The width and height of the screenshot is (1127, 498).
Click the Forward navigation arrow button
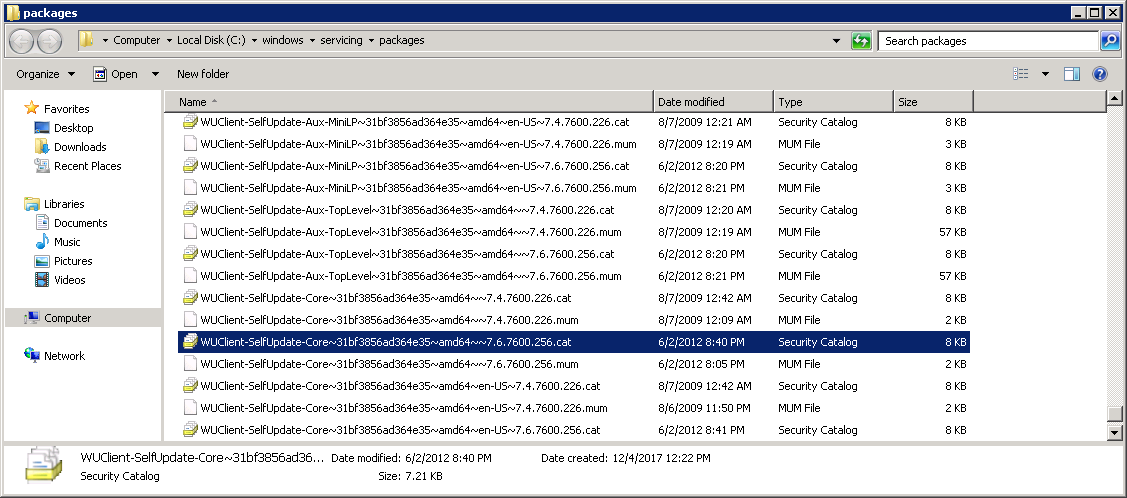tap(49, 41)
